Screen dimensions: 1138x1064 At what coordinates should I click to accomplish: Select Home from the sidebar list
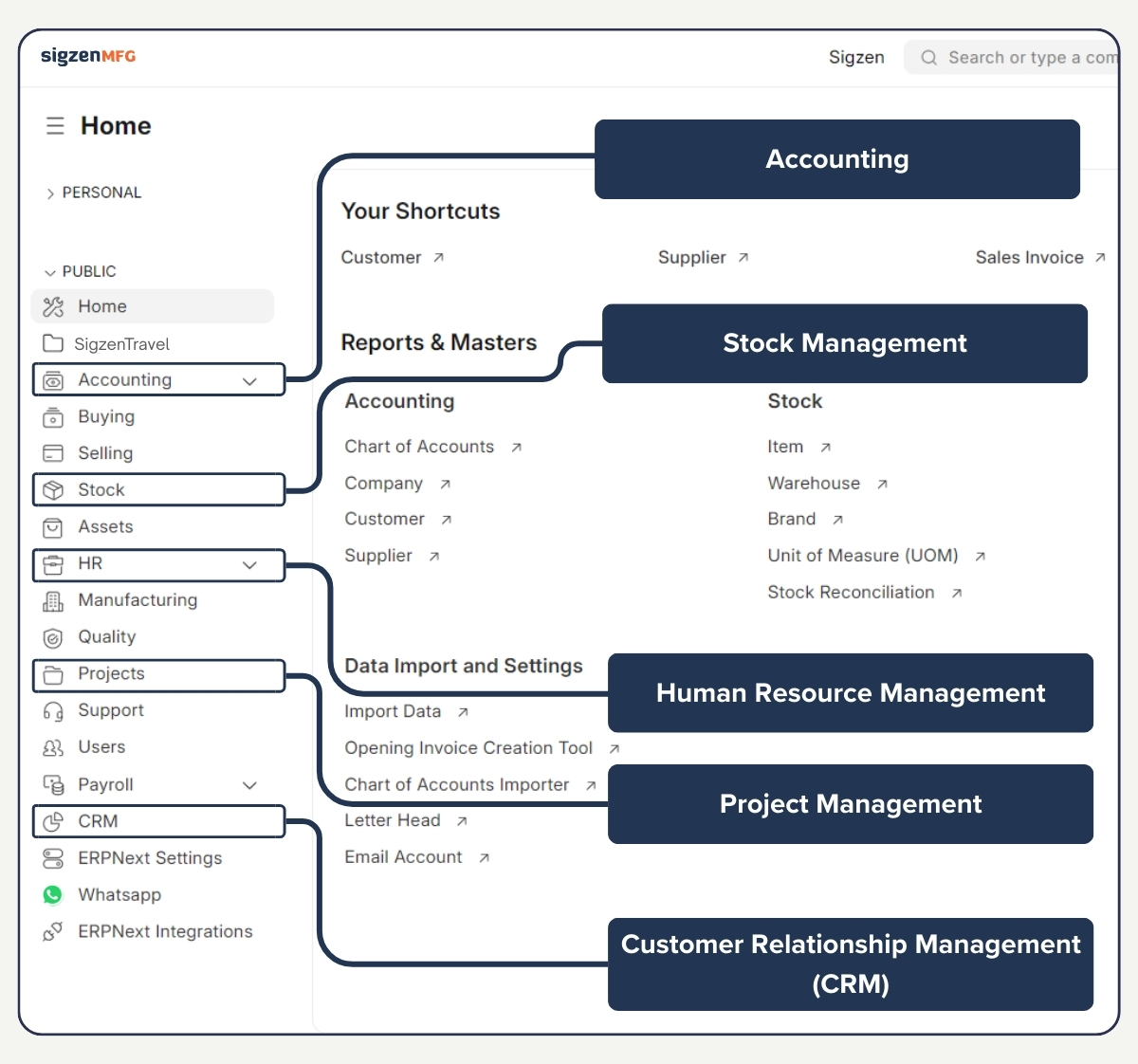tap(102, 306)
